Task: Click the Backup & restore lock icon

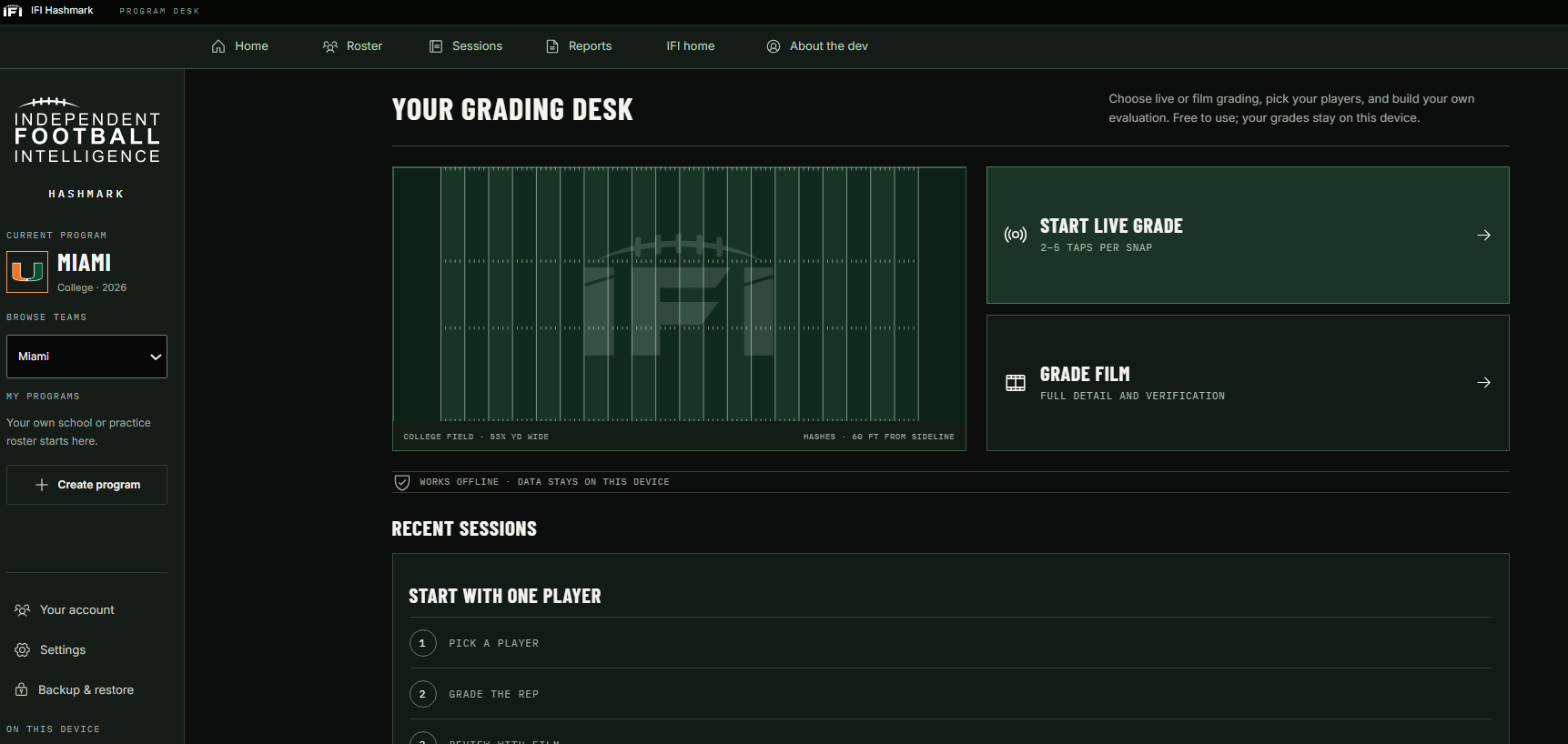Action: pos(22,690)
